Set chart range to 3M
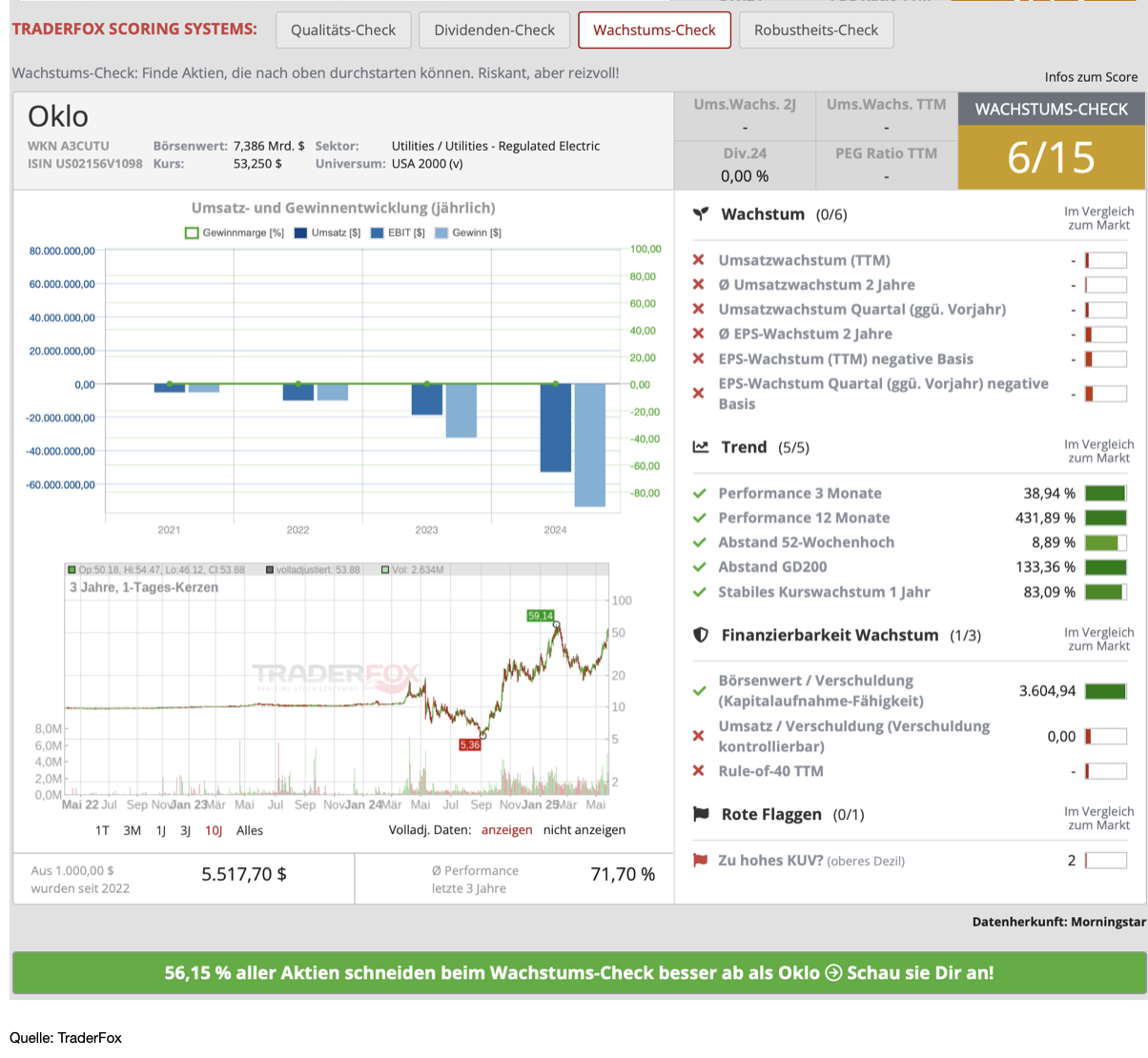 (133, 831)
